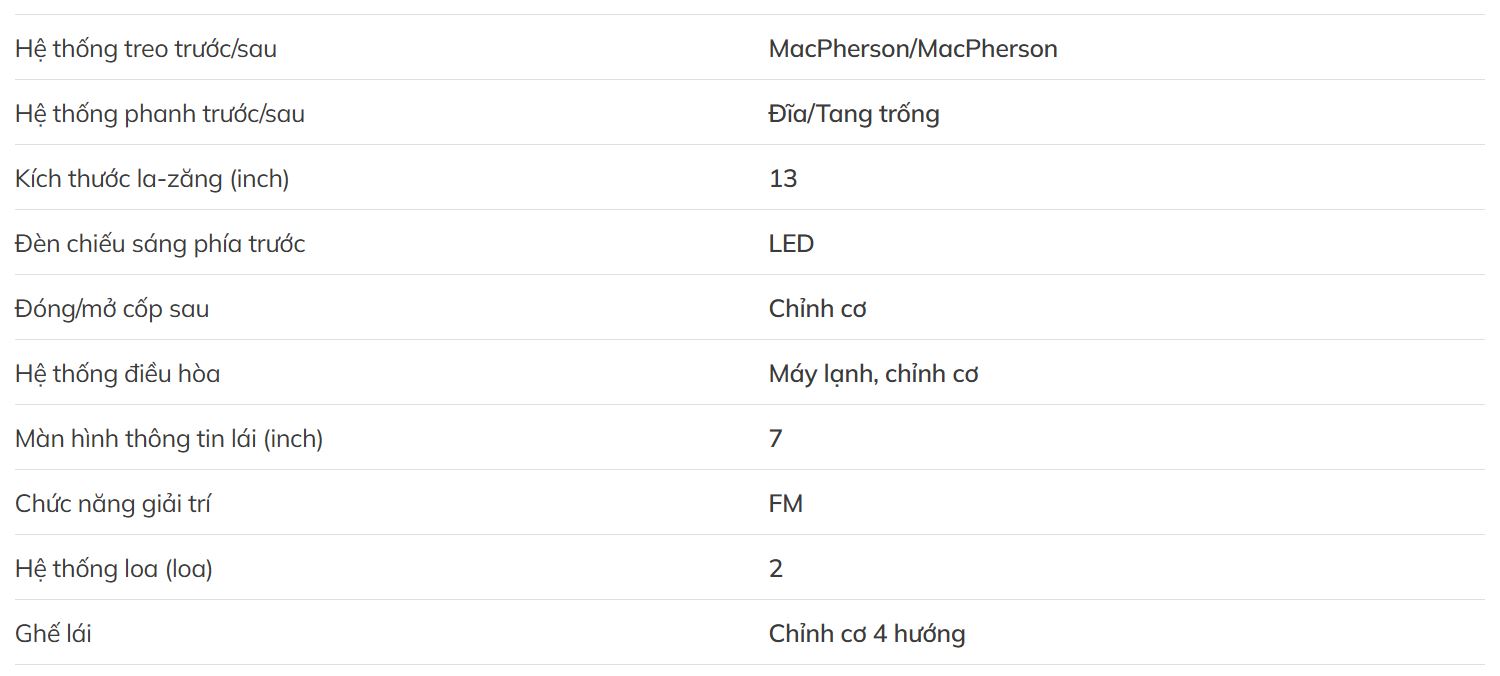Select the LED headlight value
1500x676 pixels.
(791, 244)
